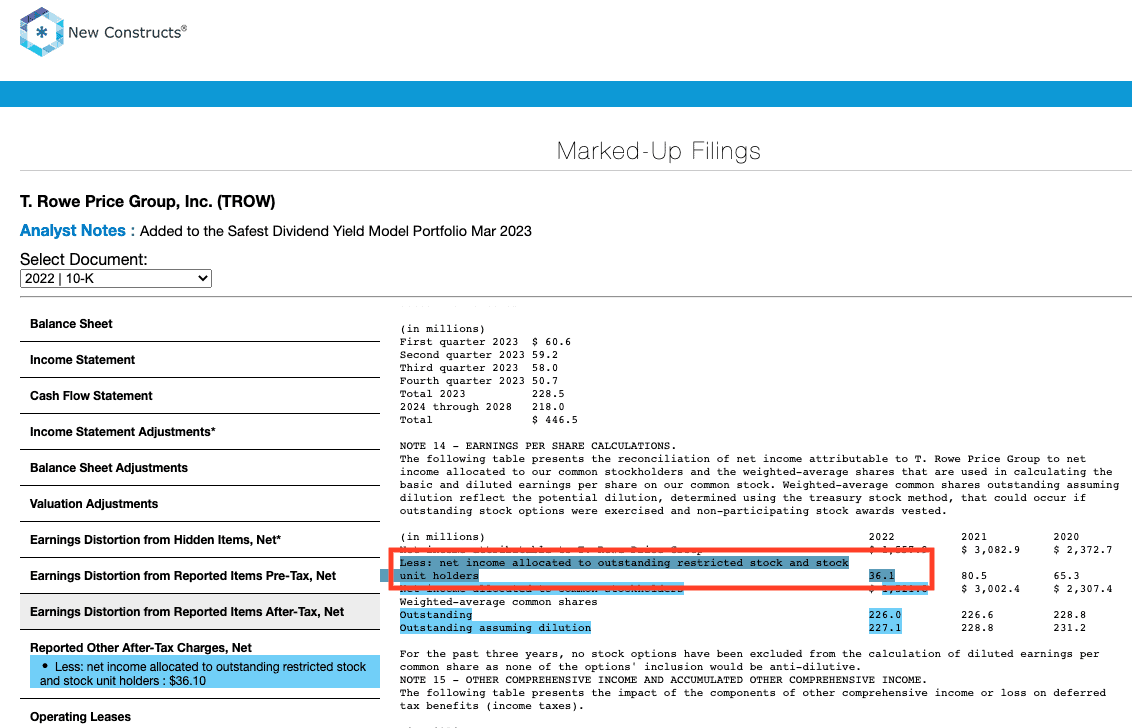1132x728 pixels.
Task: Click the 'T. Rowe Price Group, Inc. (TROW)' title
Action: coord(147,202)
